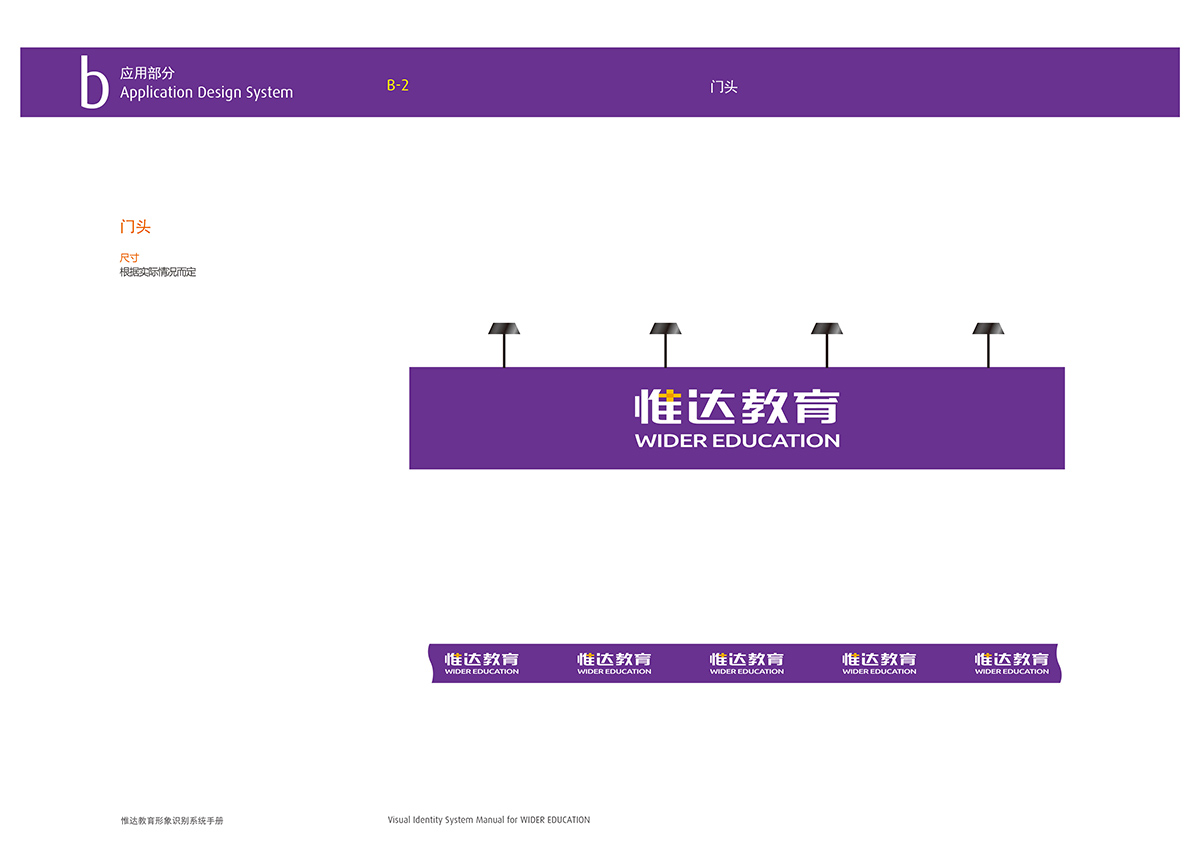Screen dimensions: 1200x849
Task: Click the middle logo on the bottom banner strip
Action: 747,663
